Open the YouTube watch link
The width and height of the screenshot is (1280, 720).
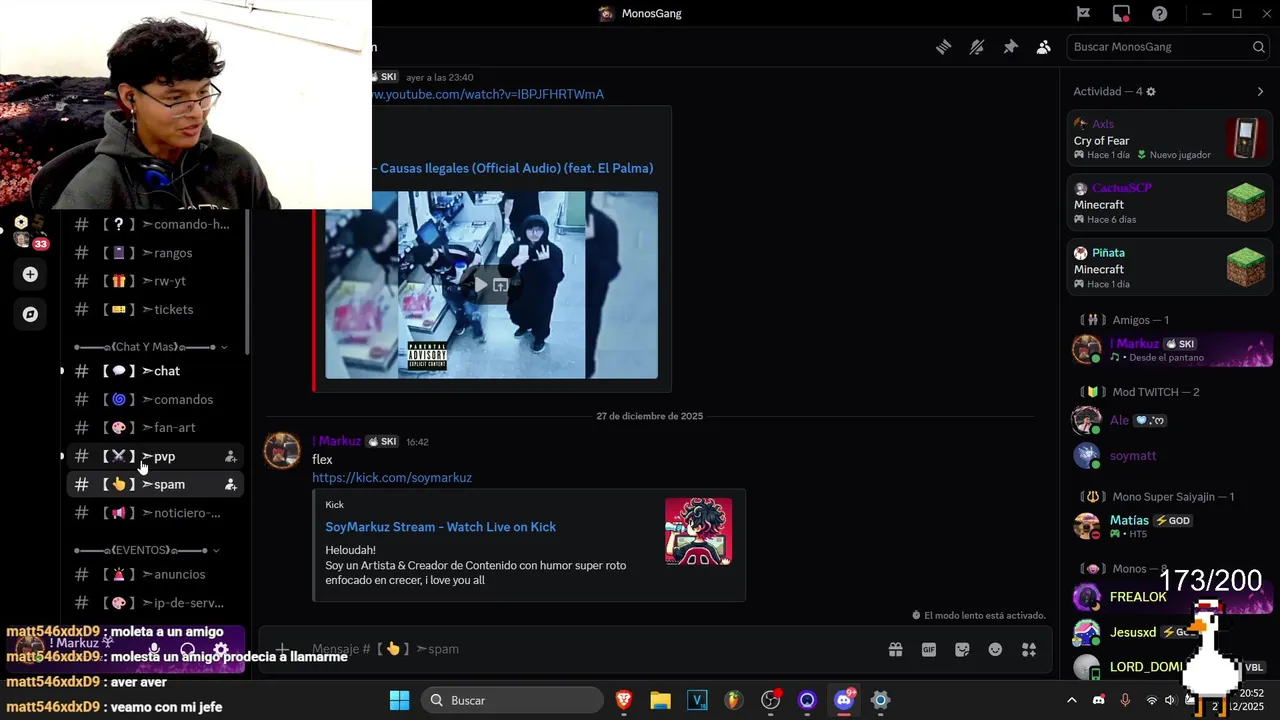pos(488,94)
